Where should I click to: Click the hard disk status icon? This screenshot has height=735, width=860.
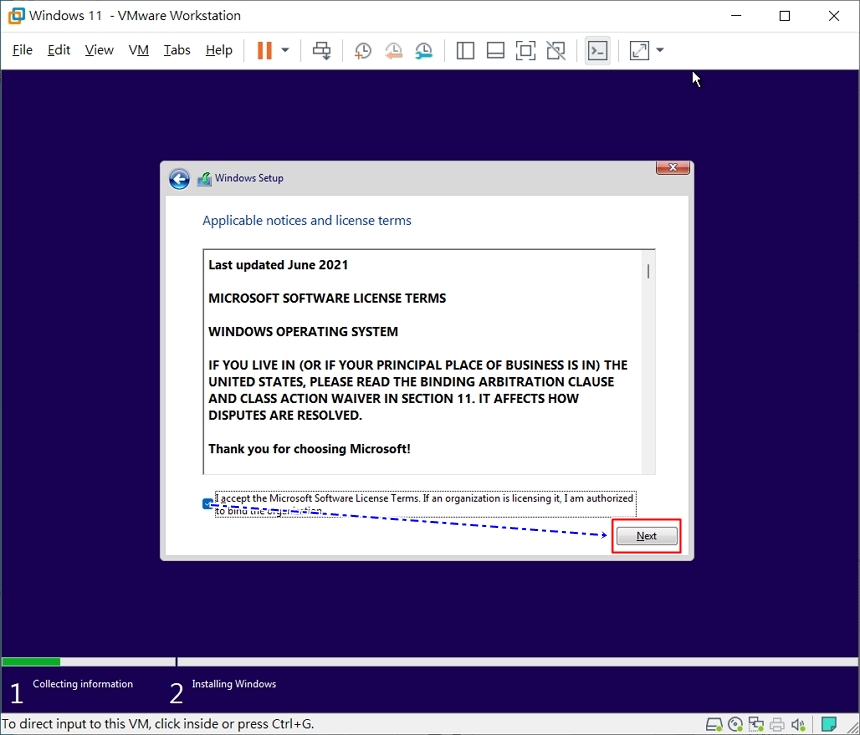tap(714, 723)
